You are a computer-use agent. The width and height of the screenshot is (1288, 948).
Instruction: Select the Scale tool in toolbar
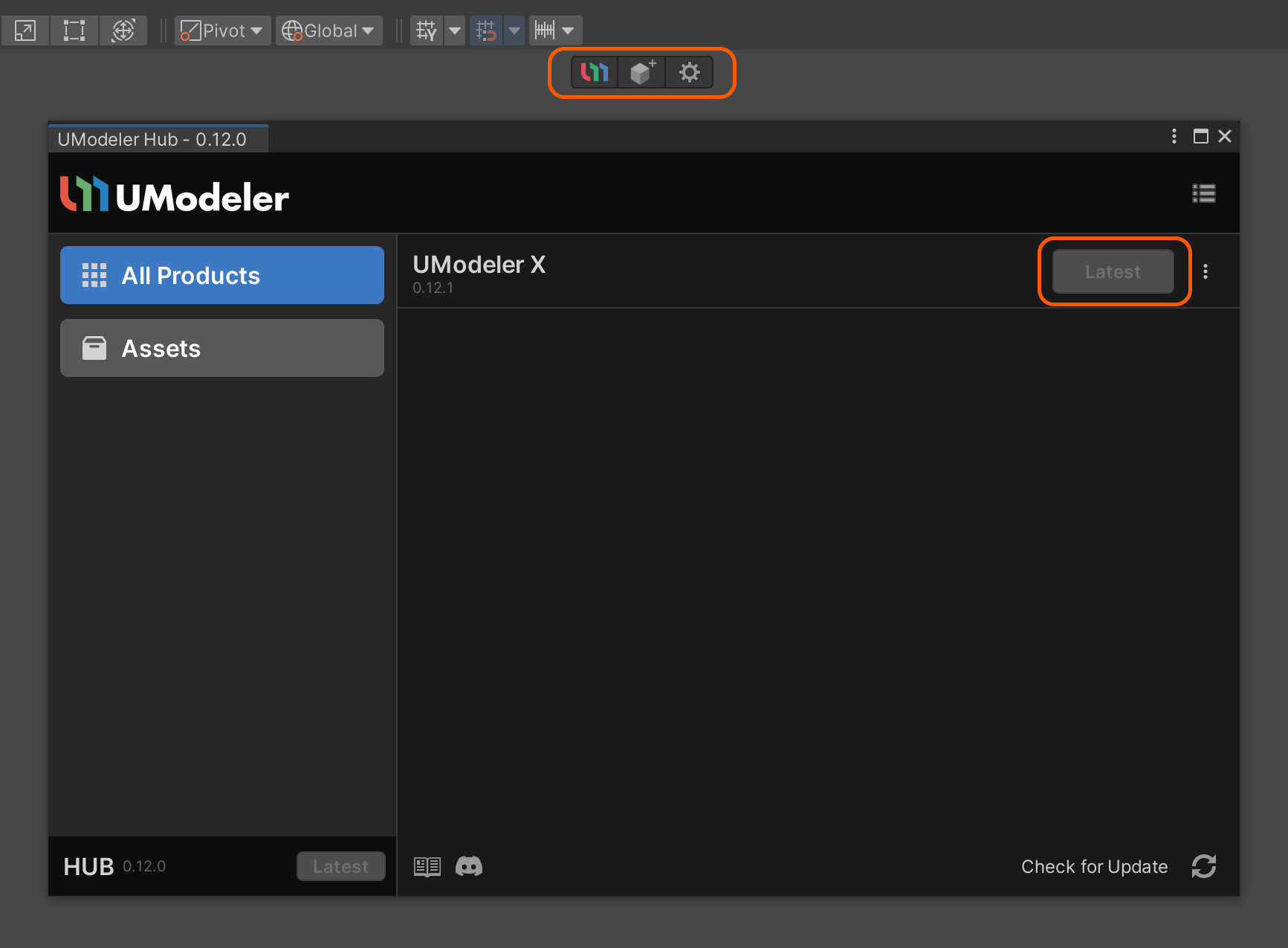pyautogui.click(x=25, y=30)
